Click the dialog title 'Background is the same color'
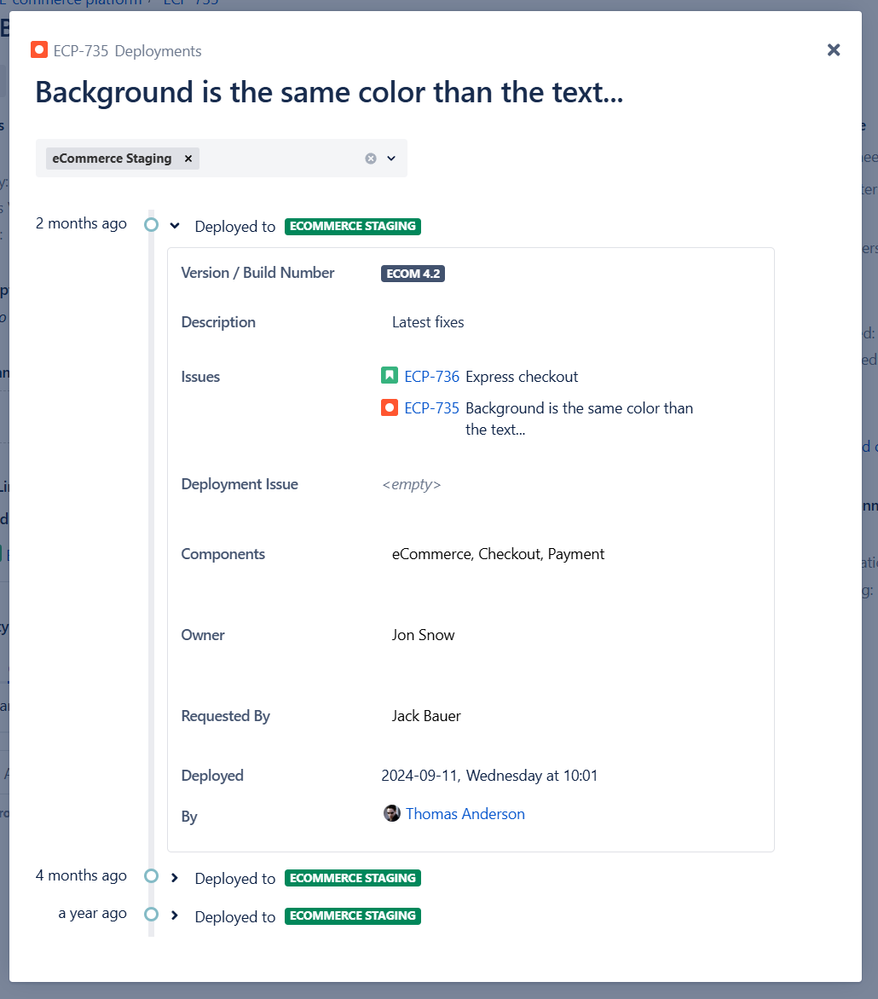 [329, 92]
